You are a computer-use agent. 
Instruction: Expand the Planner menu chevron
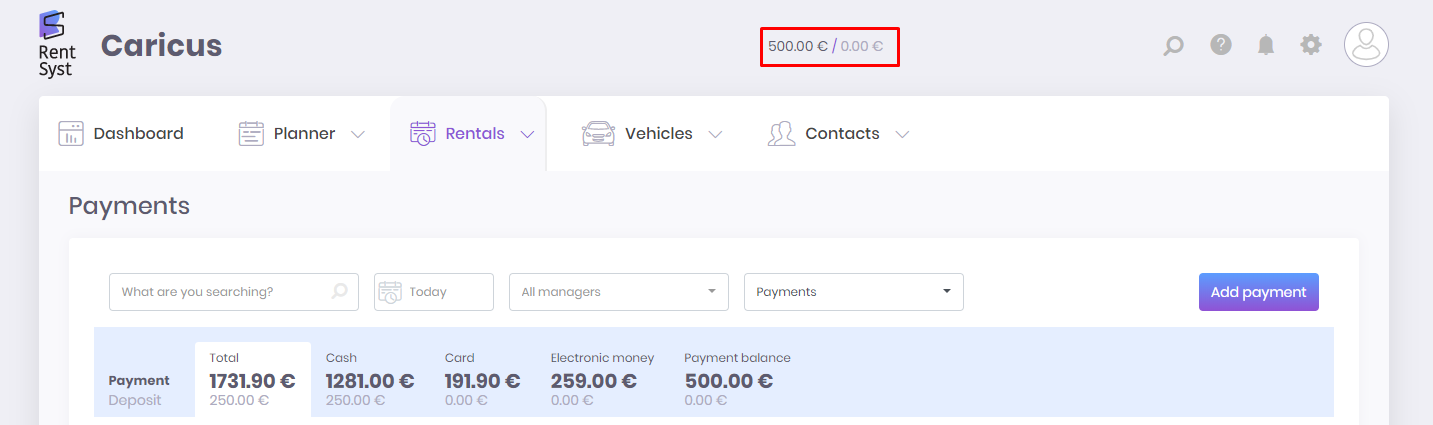coord(358,134)
